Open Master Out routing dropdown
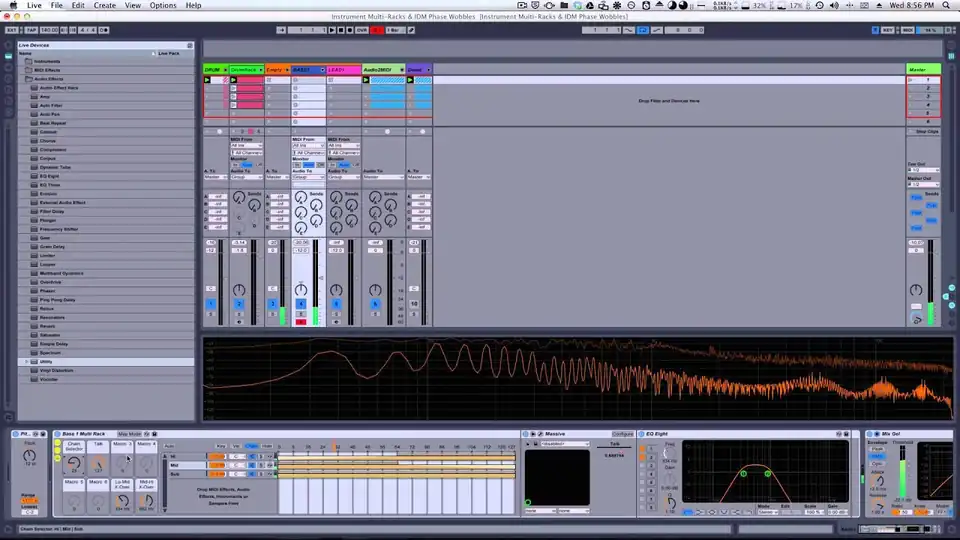 (924, 185)
